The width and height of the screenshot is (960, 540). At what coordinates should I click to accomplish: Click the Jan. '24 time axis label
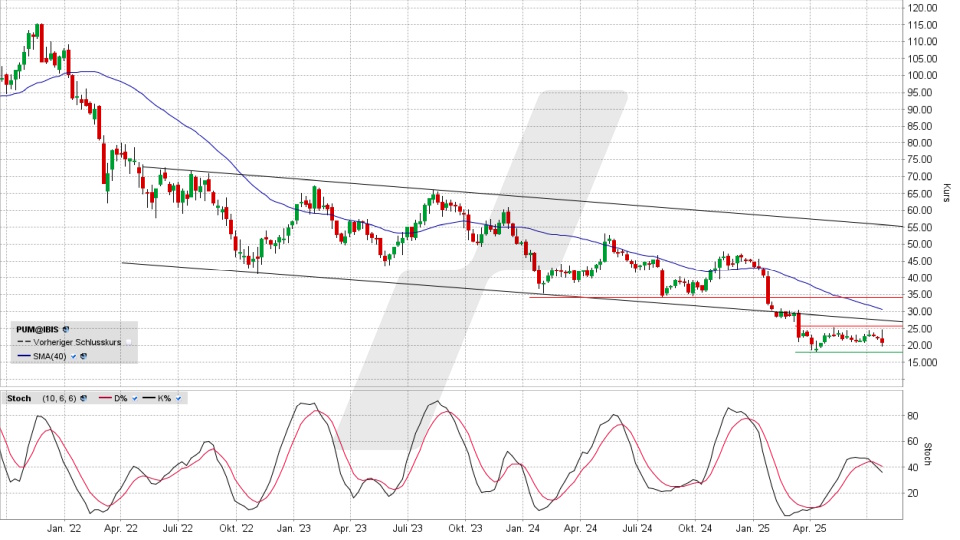(523, 528)
